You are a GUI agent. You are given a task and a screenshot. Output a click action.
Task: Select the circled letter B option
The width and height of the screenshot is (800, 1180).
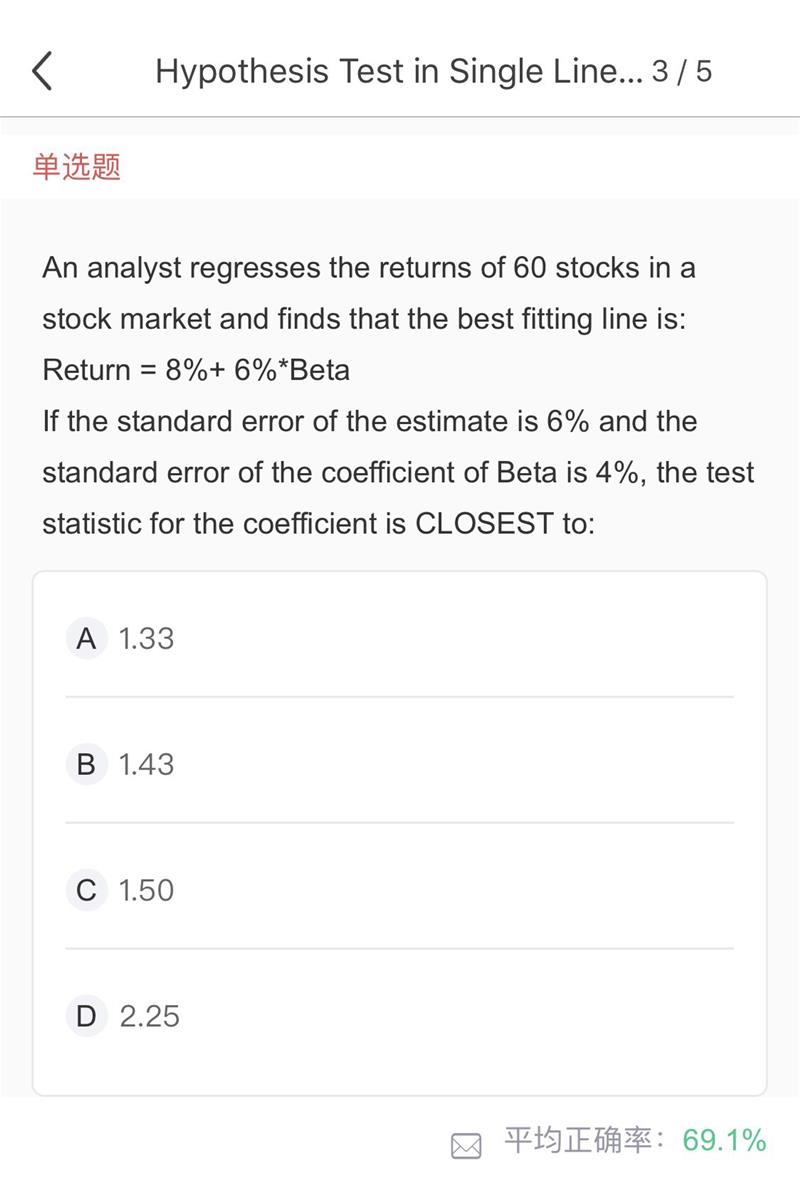pos(87,764)
